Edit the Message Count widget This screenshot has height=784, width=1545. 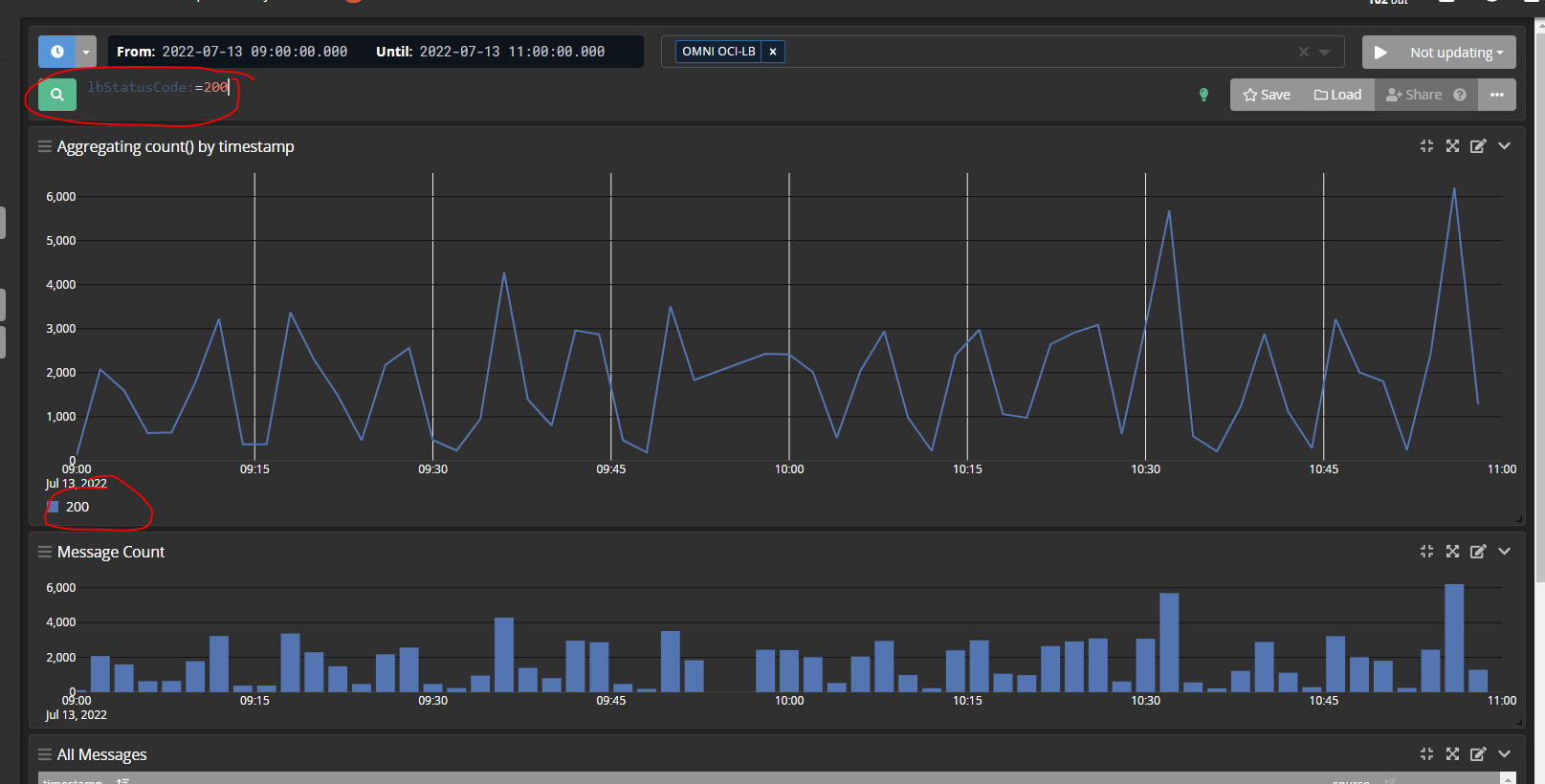(x=1478, y=552)
